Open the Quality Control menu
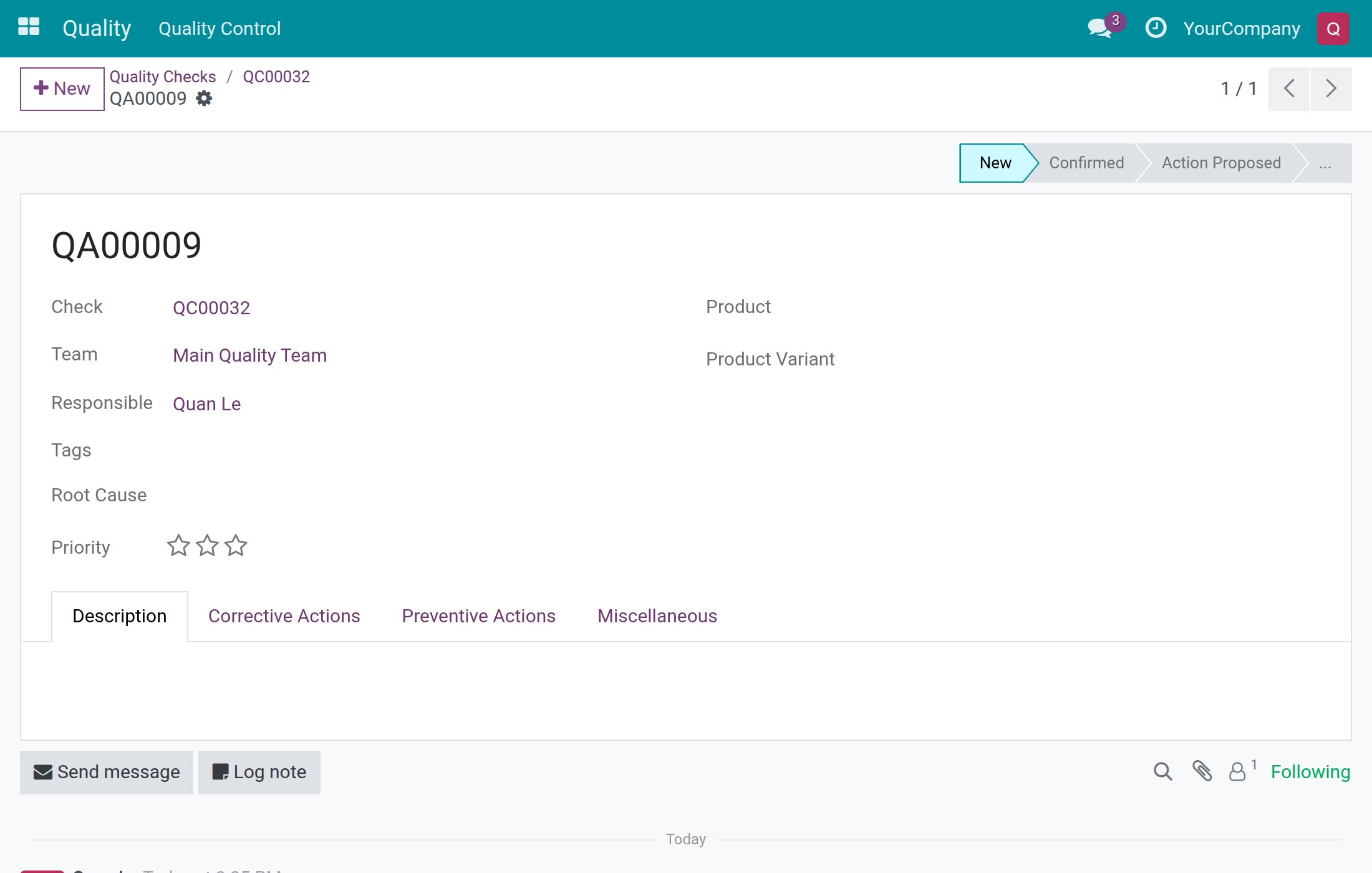This screenshot has width=1372, height=873. click(220, 29)
